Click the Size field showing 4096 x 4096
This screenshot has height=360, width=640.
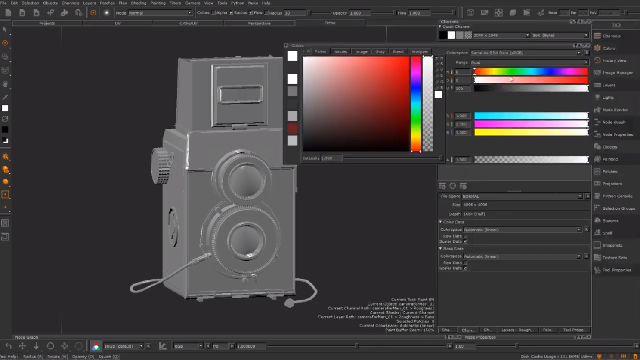click(525, 205)
